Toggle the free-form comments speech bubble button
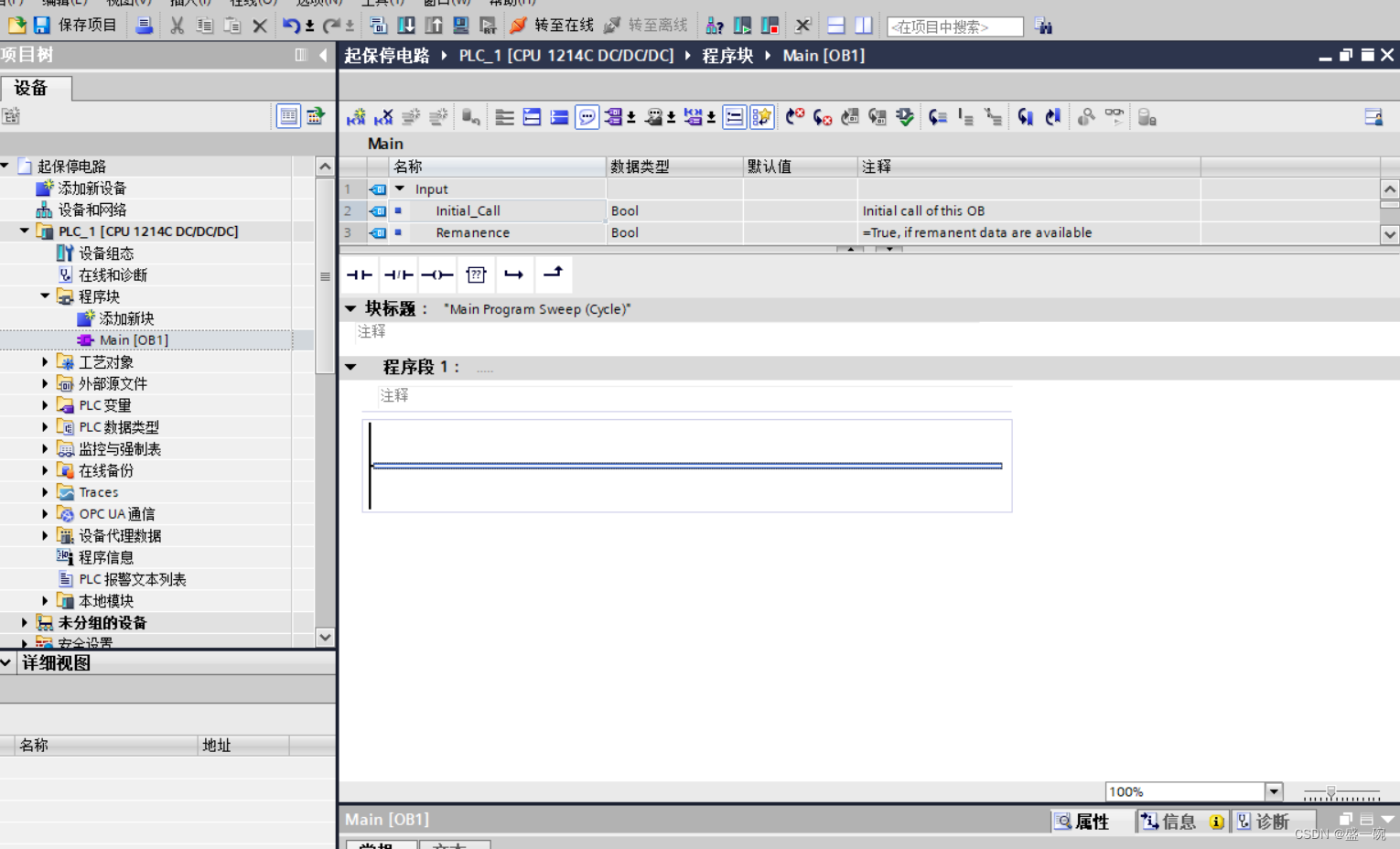 (587, 117)
